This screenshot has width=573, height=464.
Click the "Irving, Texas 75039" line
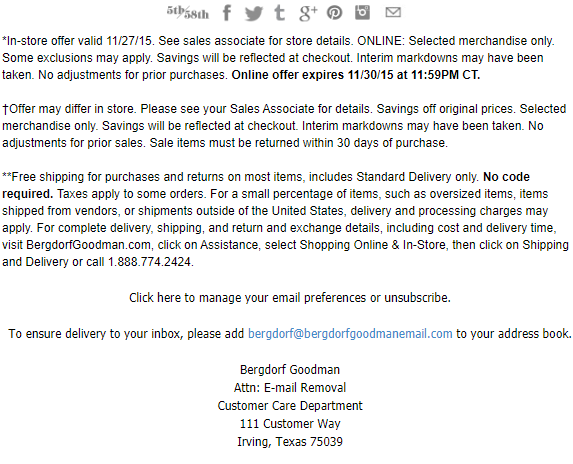point(290,442)
